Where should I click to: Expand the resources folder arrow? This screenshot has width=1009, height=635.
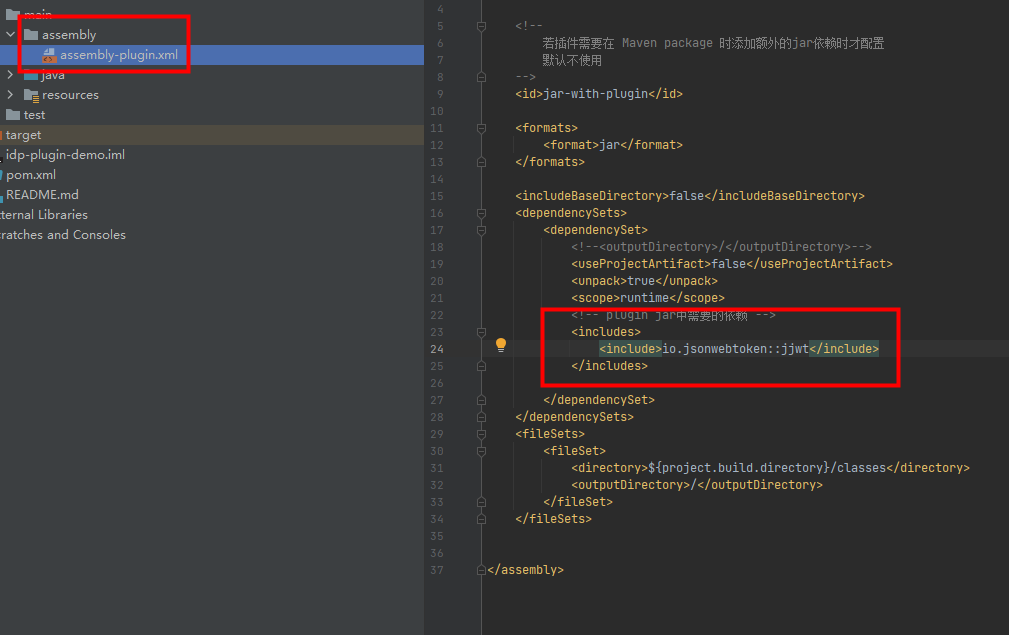(11, 95)
